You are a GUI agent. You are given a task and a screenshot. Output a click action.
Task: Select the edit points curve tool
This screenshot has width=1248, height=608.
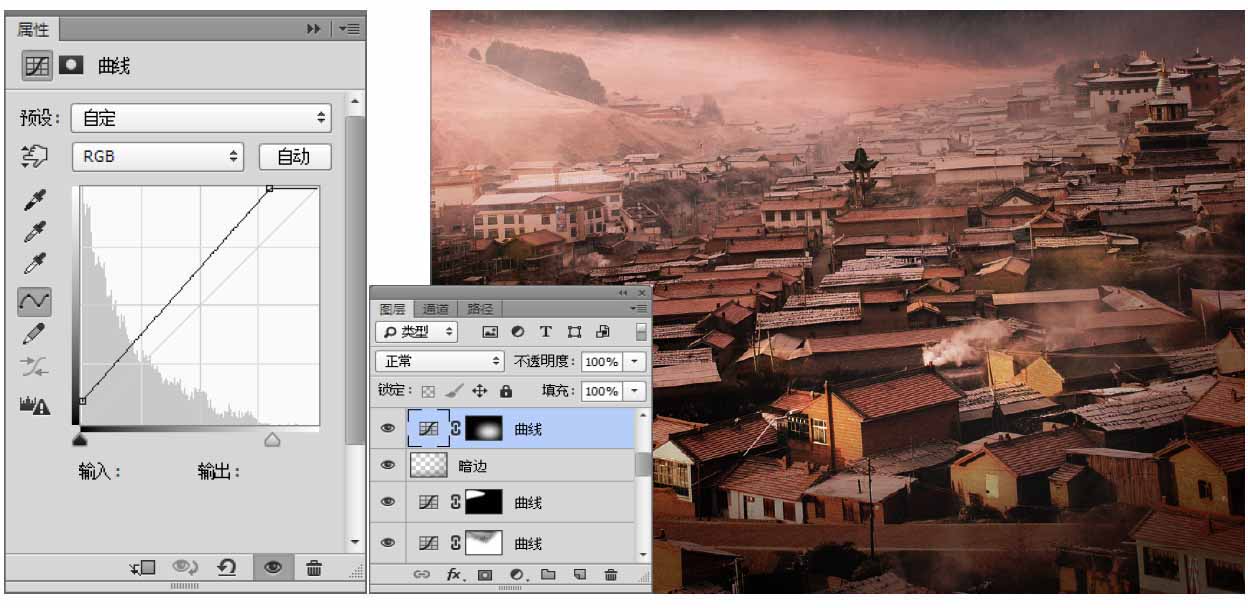34,300
